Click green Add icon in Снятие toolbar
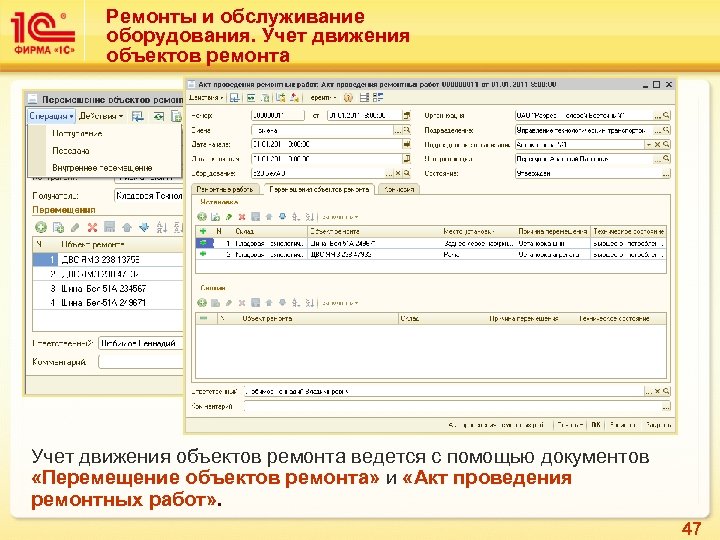 pyautogui.click(x=202, y=303)
